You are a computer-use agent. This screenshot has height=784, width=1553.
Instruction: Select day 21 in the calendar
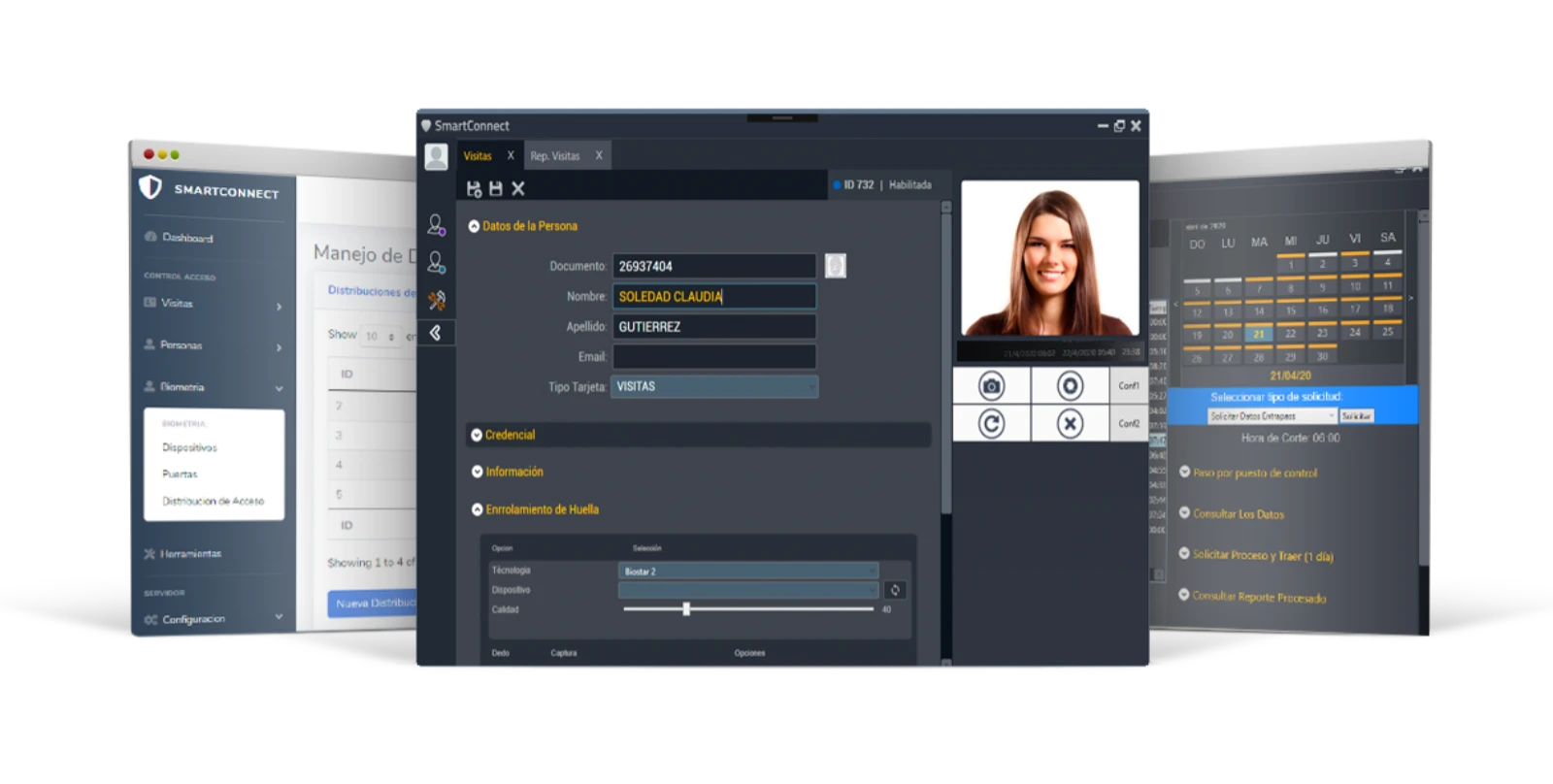pos(1258,335)
